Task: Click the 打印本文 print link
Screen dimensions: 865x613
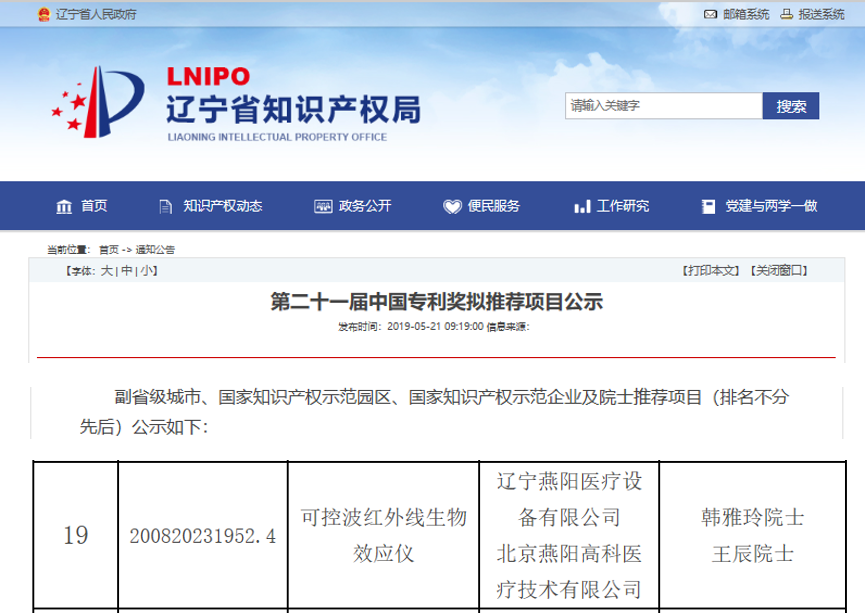Action: tap(711, 270)
